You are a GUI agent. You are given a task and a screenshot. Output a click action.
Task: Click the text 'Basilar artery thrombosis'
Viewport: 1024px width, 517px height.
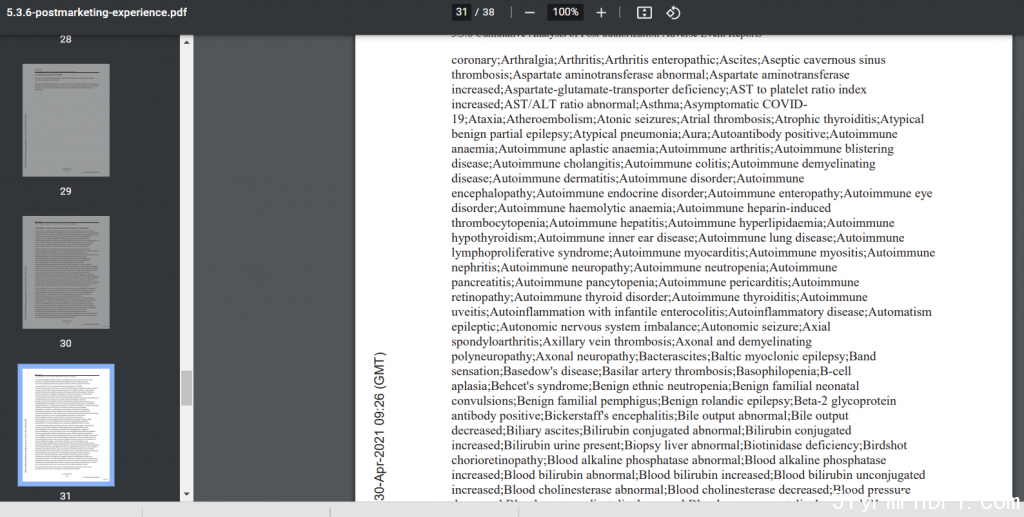pyautogui.click(x=667, y=371)
